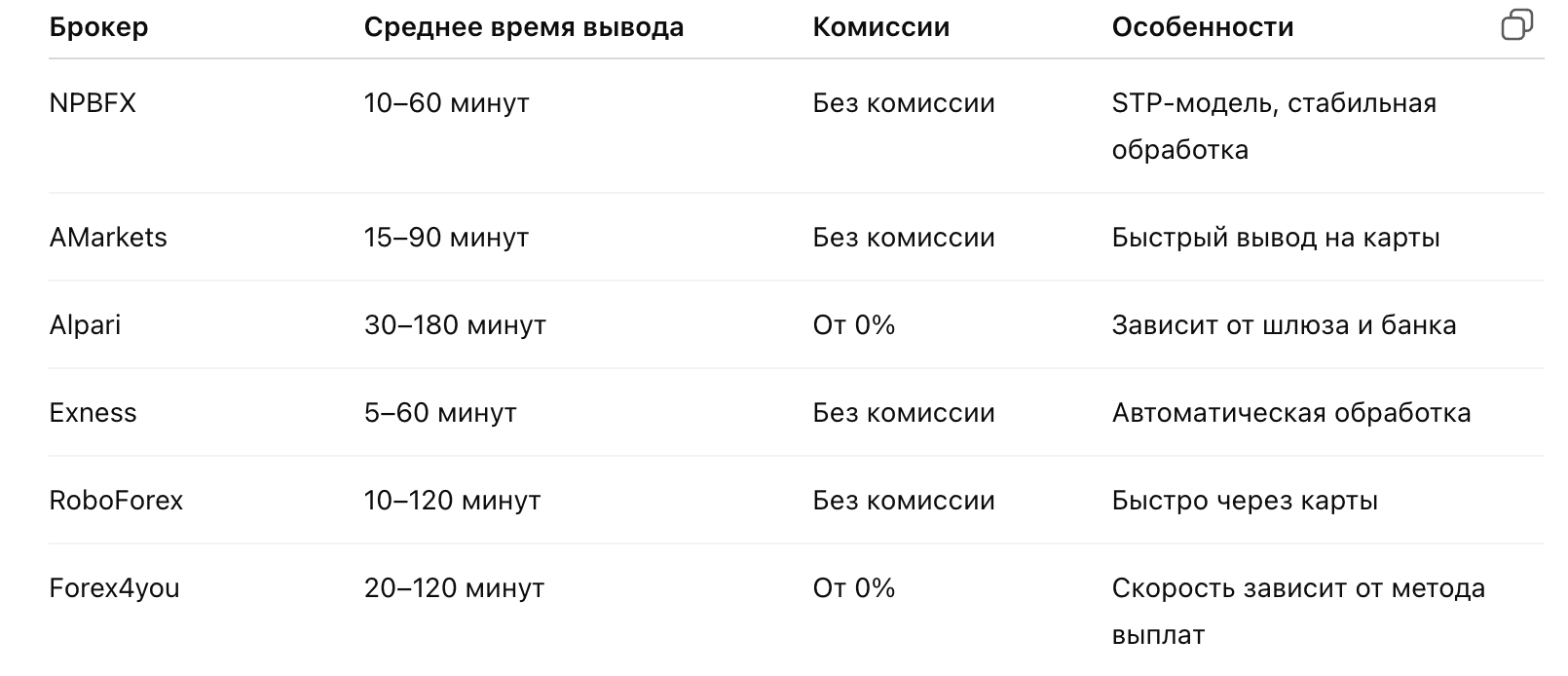Click the 15–90 минут cell
1568x676 pixels.
[x=446, y=238]
